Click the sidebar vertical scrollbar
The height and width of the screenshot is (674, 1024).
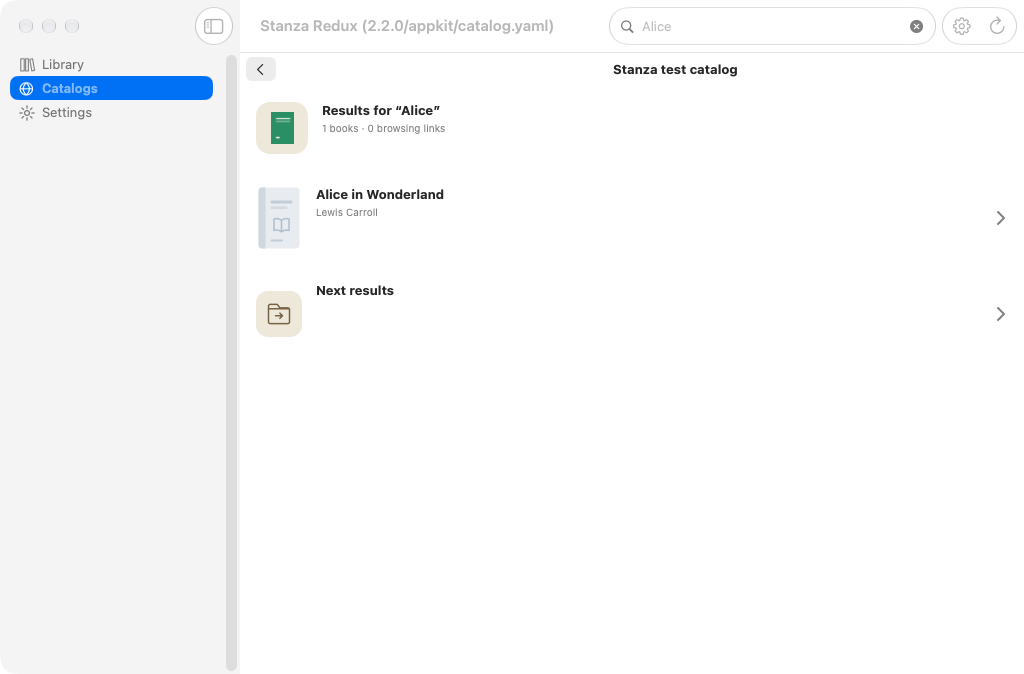231,362
